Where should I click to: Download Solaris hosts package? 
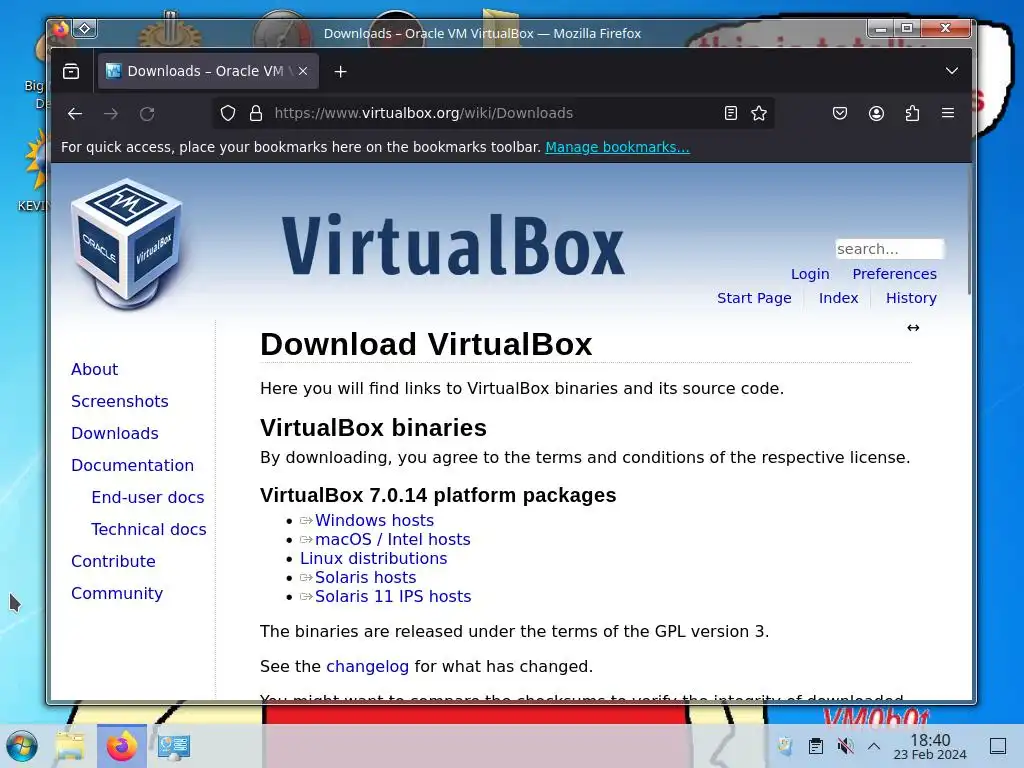pyautogui.click(x=365, y=577)
